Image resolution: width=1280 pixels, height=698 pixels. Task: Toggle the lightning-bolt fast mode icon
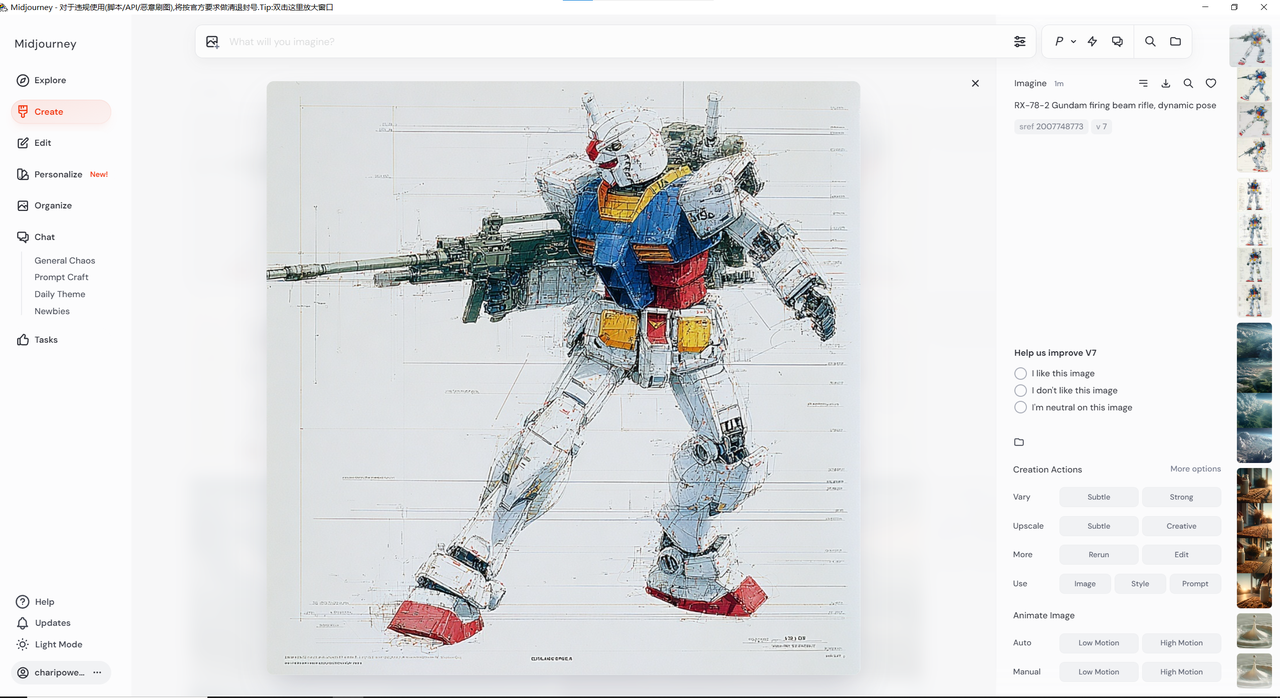1092,42
